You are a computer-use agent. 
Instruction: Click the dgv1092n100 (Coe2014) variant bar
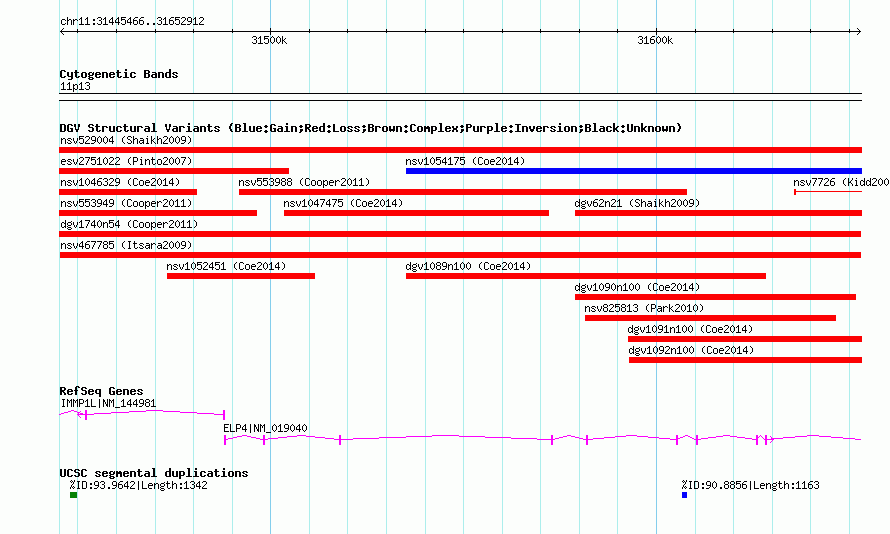point(745,360)
